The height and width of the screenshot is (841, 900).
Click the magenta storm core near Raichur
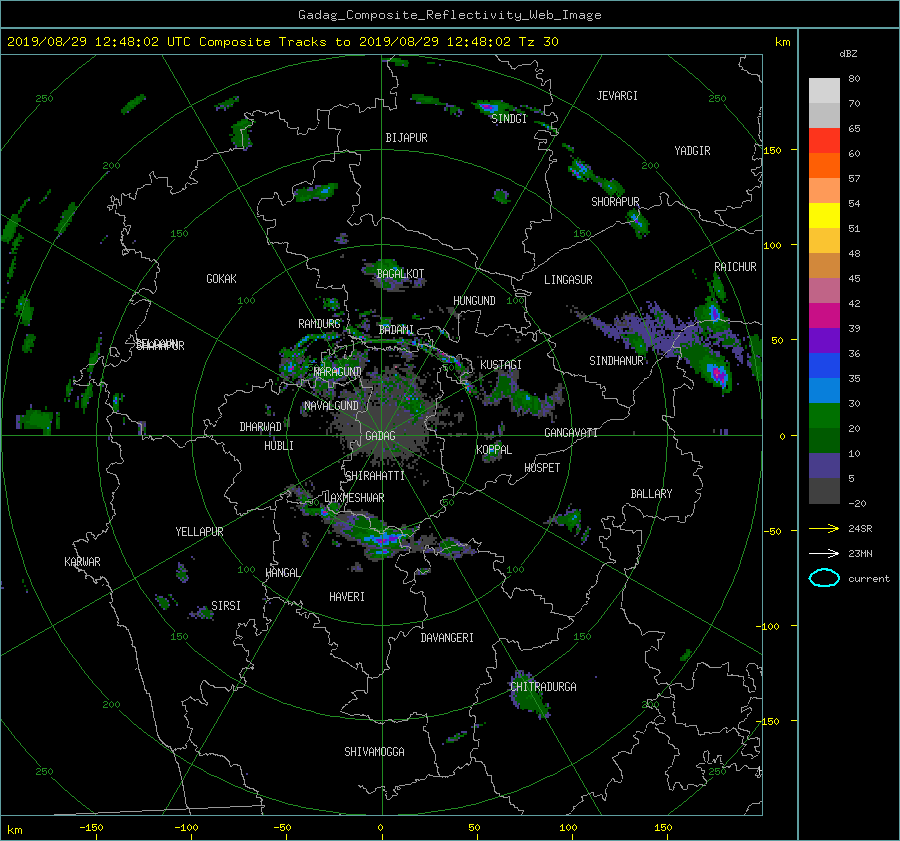click(717, 374)
